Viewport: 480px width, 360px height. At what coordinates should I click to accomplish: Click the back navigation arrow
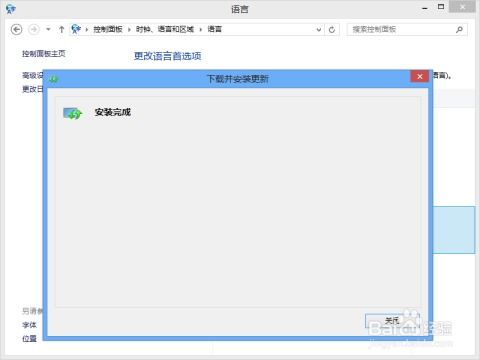(x=16, y=29)
